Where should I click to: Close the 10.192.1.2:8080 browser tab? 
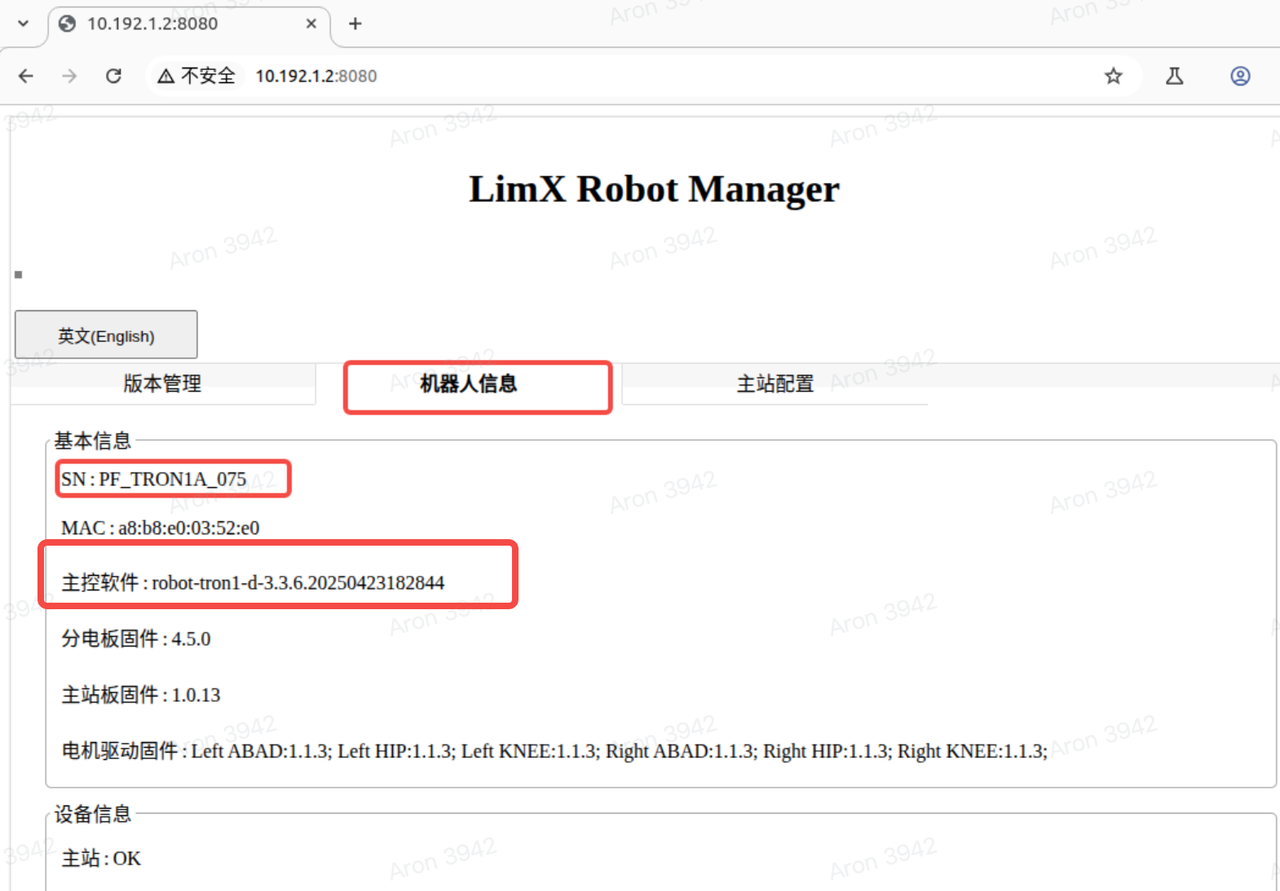313,24
